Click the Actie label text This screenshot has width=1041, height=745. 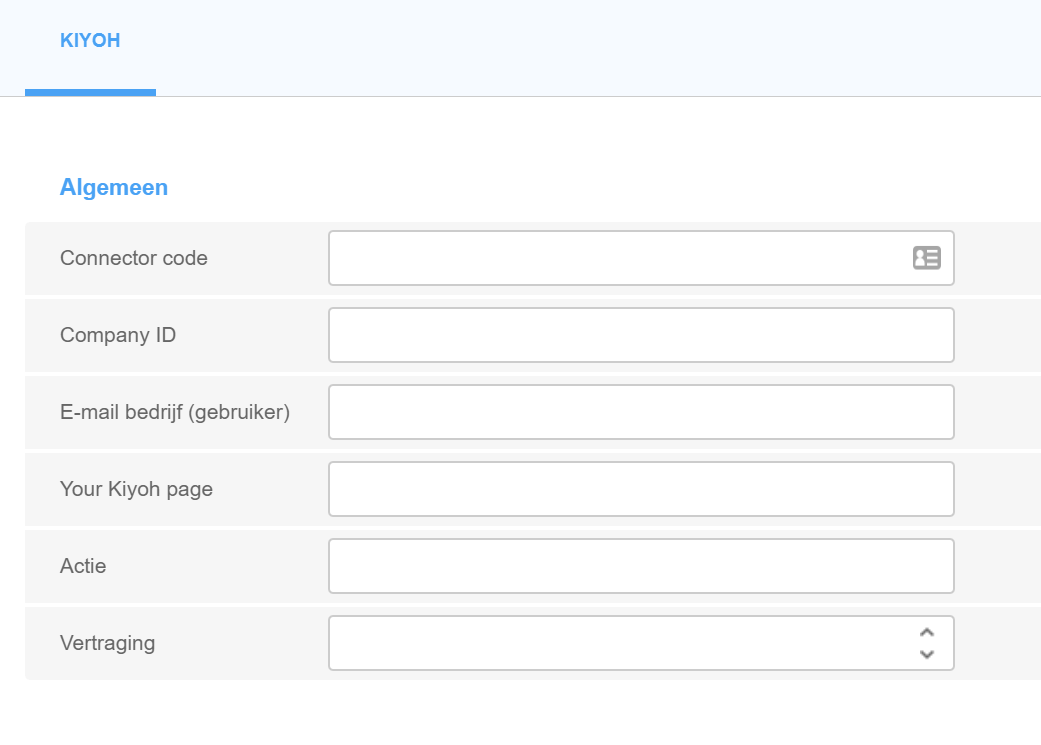pos(83,566)
